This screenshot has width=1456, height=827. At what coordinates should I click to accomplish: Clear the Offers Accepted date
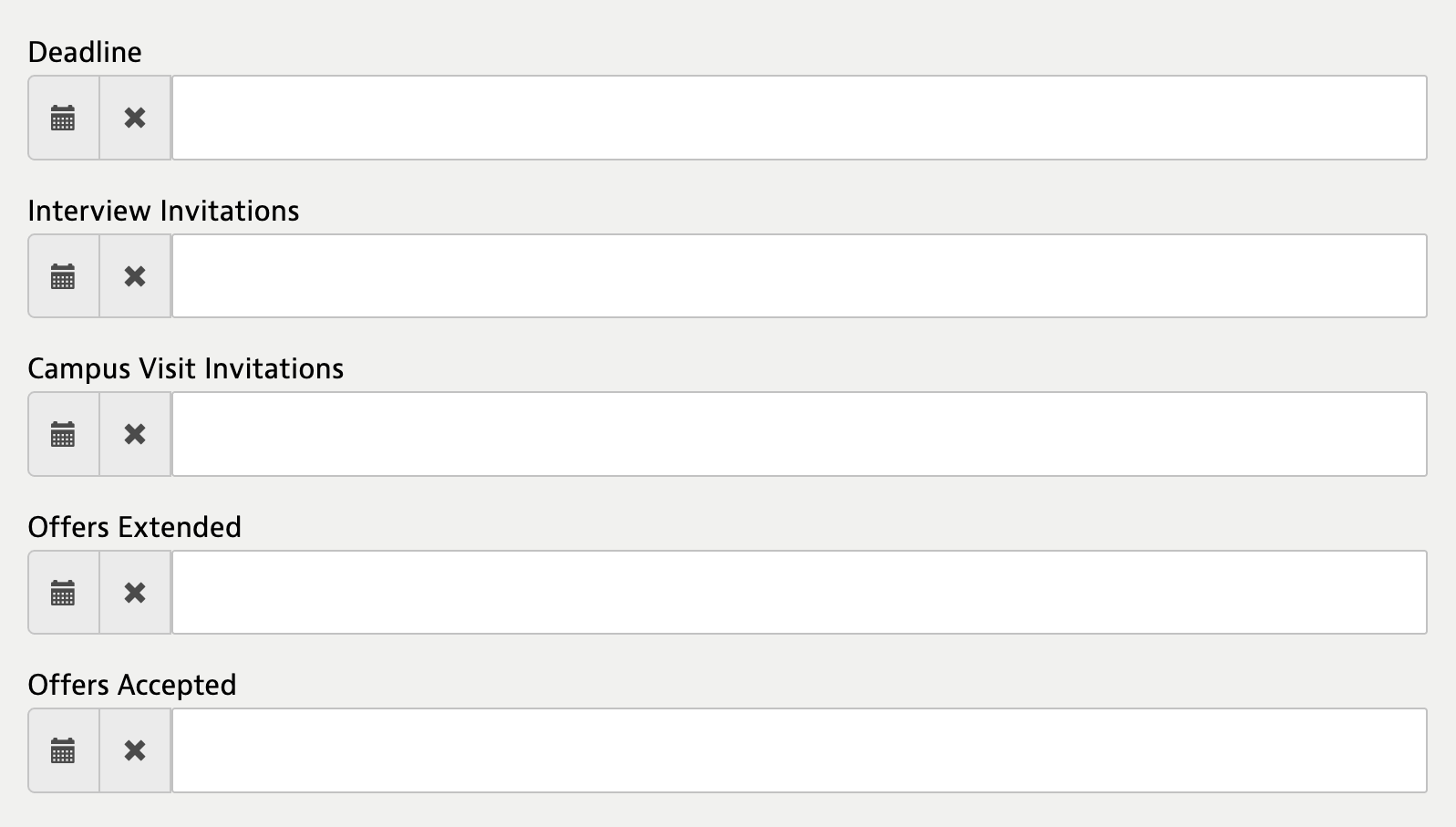point(135,750)
